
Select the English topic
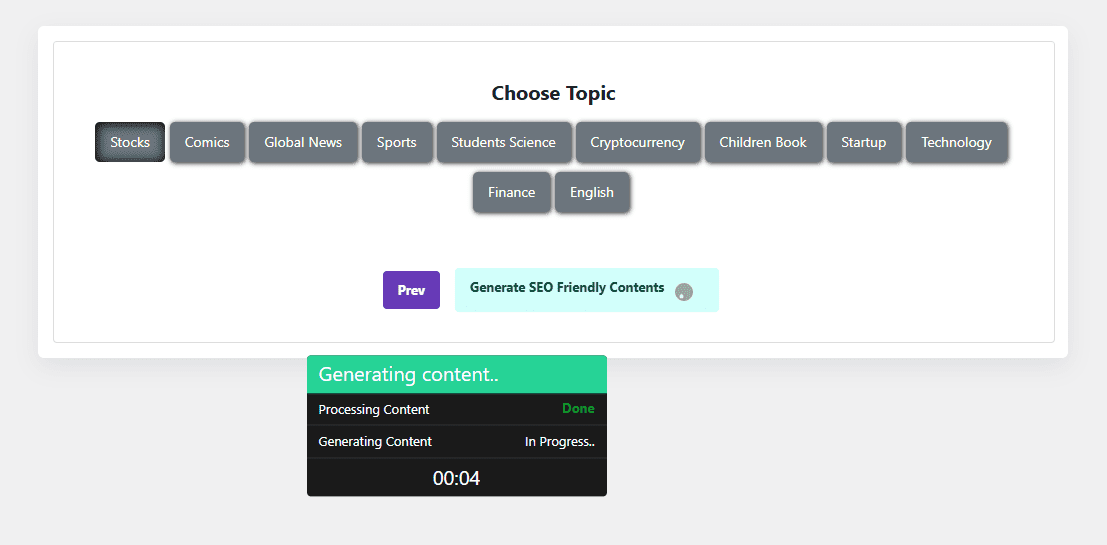coord(592,192)
